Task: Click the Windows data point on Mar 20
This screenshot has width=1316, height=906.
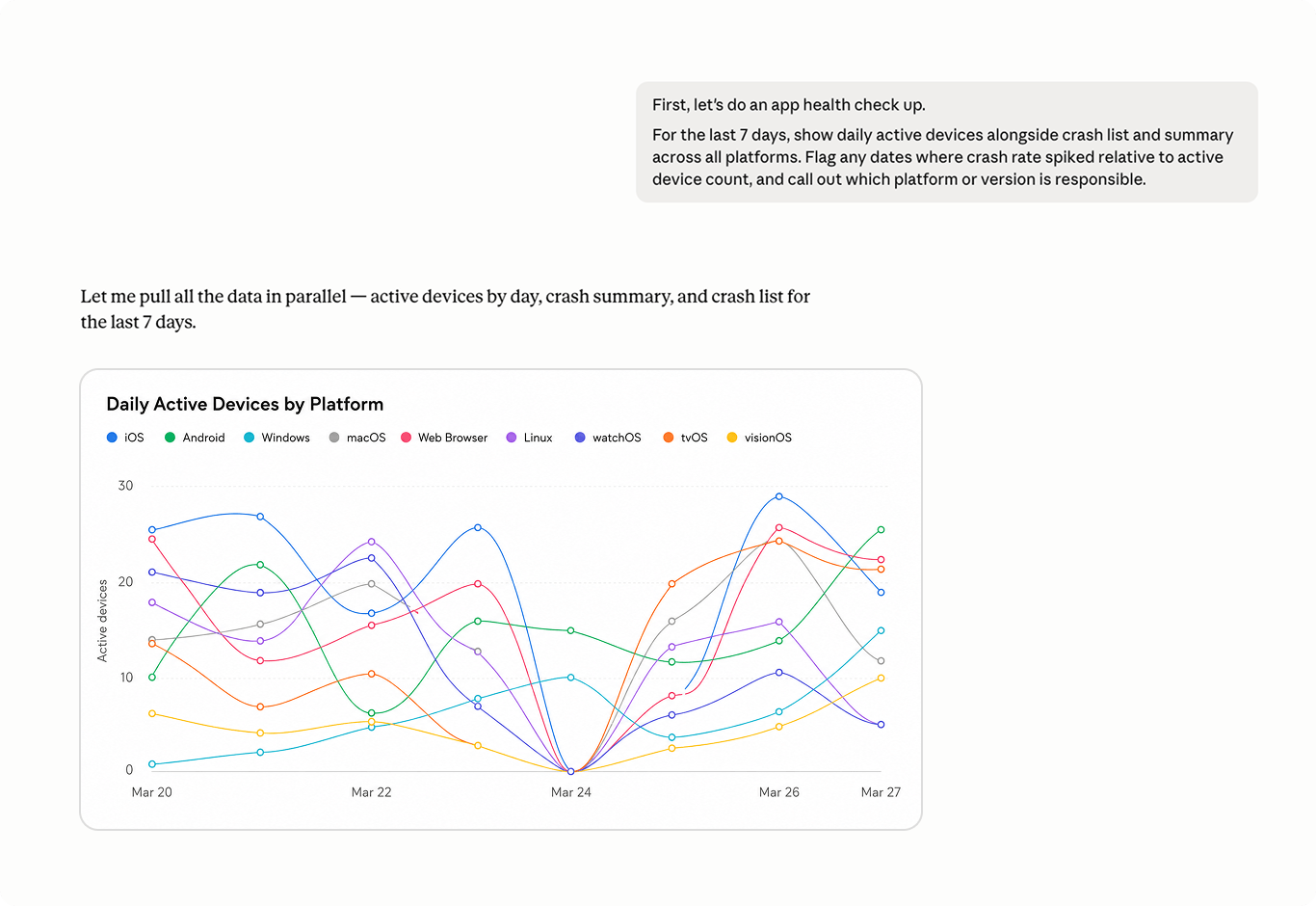Action: (x=152, y=764)
